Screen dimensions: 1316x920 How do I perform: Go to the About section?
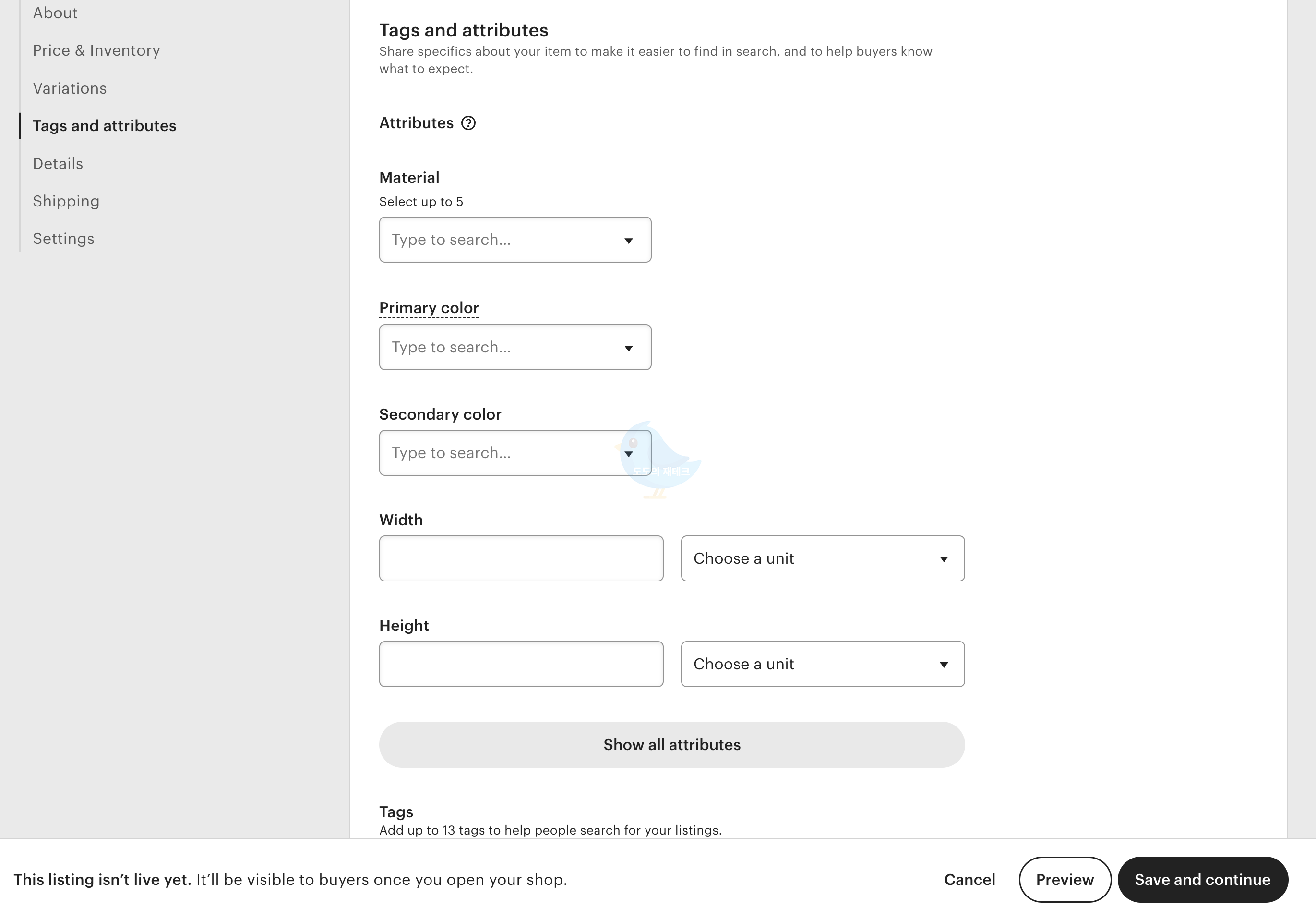click(x=55, y=12)
